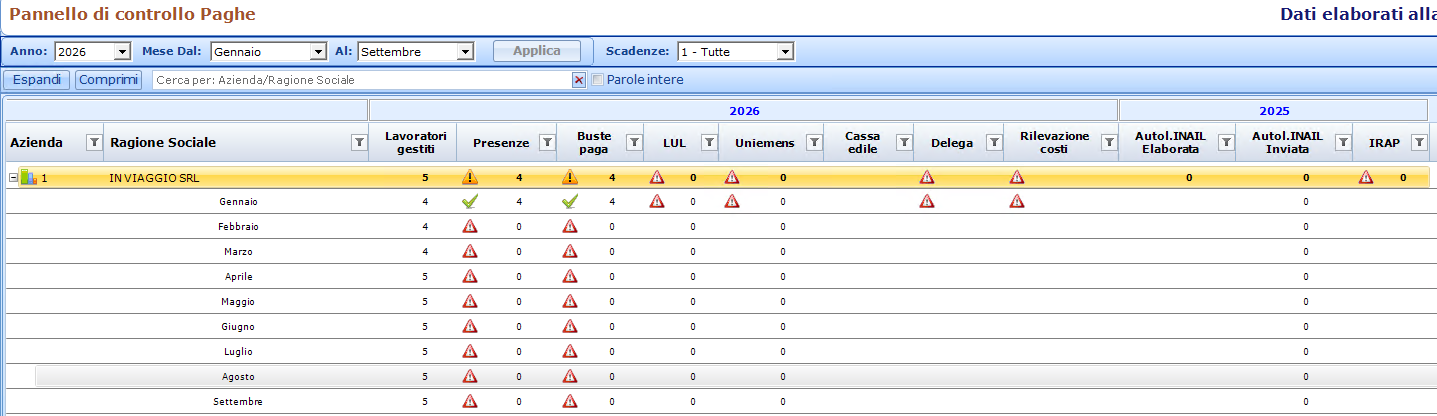This screenshot has width=1437, height=416.
Task: Open the Cassa edile column filter icon
Action: pos(903,143)
